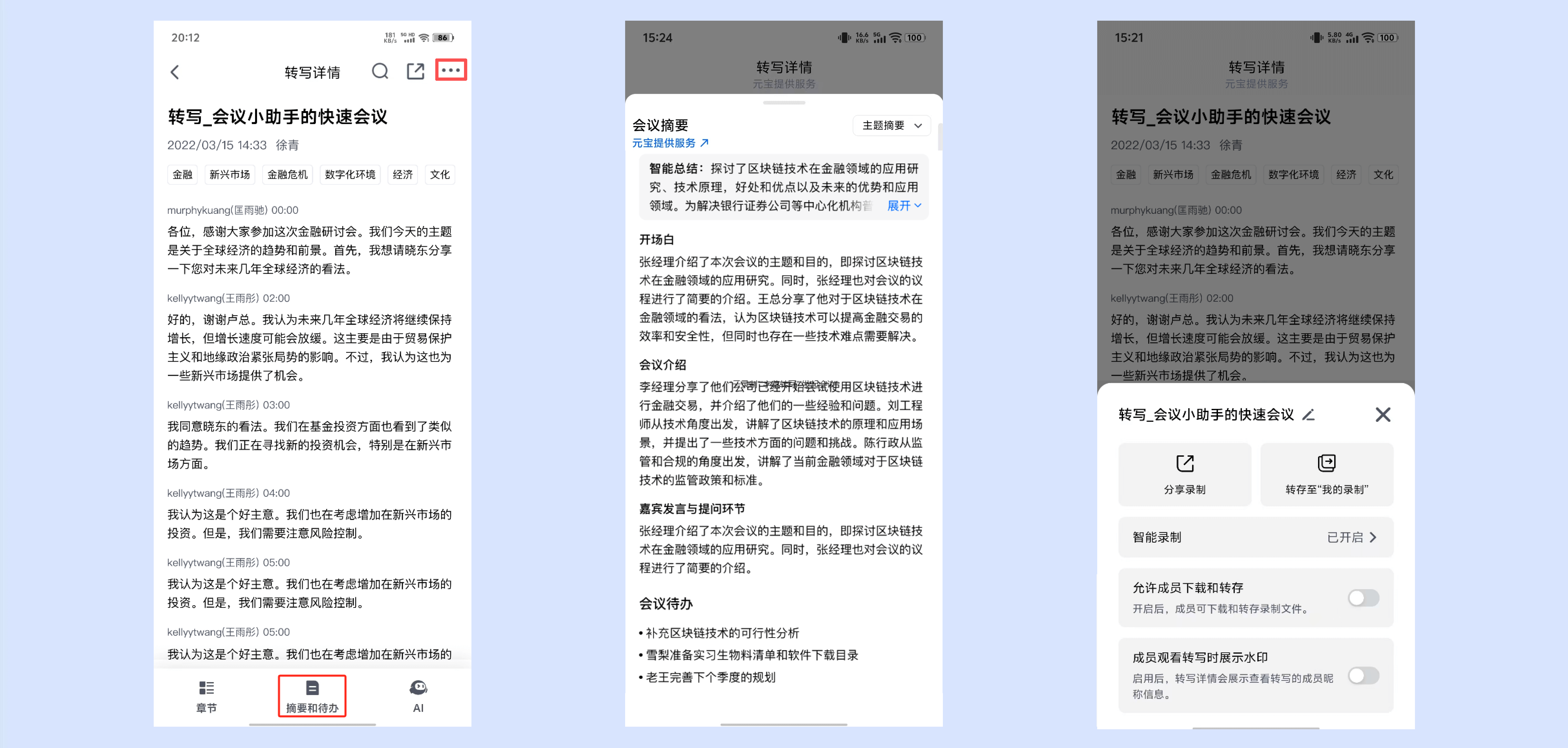Open the 主题摘要 dropdown
This screenshot has height=748, width=1568.
point(891,125)
